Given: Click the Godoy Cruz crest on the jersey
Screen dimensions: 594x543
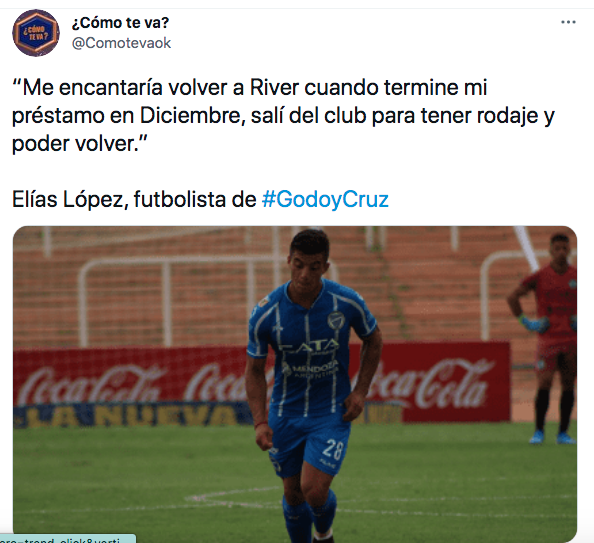Looking at the screenshot, I should click(336, 320).
